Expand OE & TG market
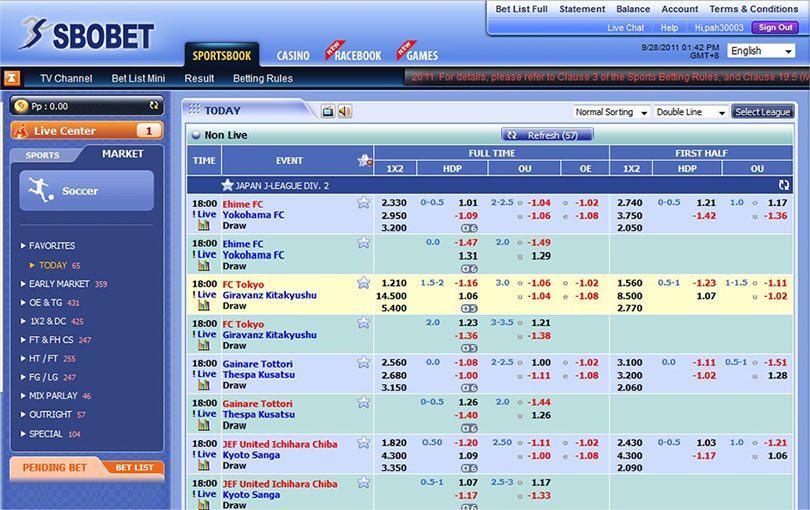 point(50,302)
